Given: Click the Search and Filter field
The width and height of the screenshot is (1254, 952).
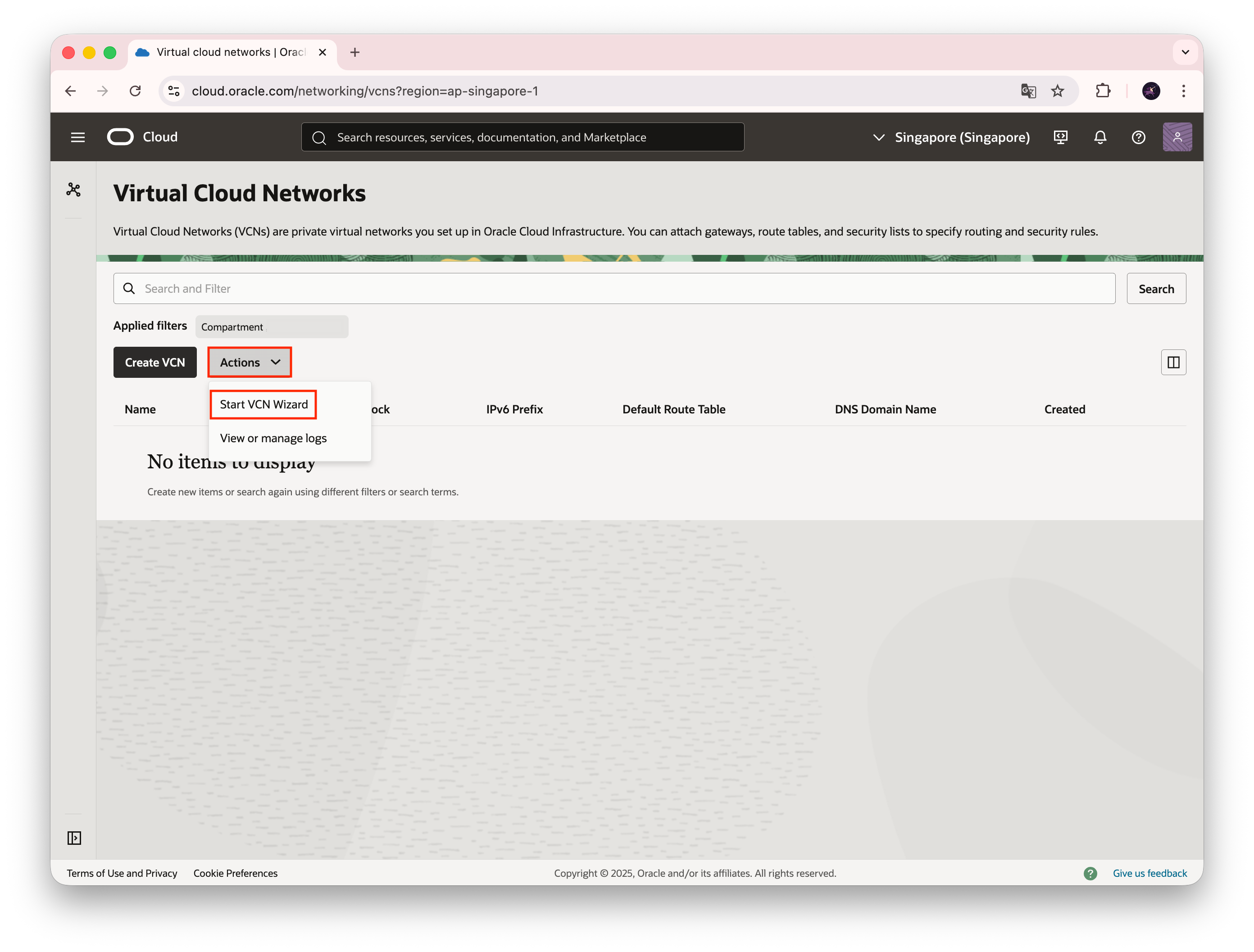Looking at the screenshot, I should 614,288.
